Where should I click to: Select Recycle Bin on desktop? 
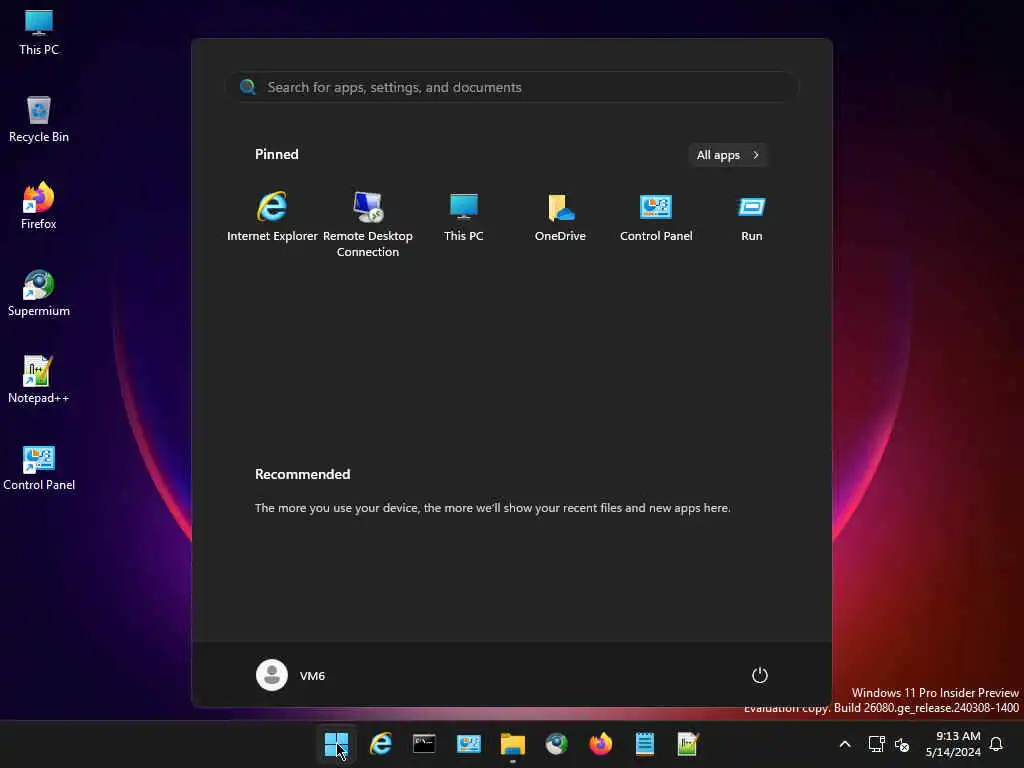pos(39,120)
